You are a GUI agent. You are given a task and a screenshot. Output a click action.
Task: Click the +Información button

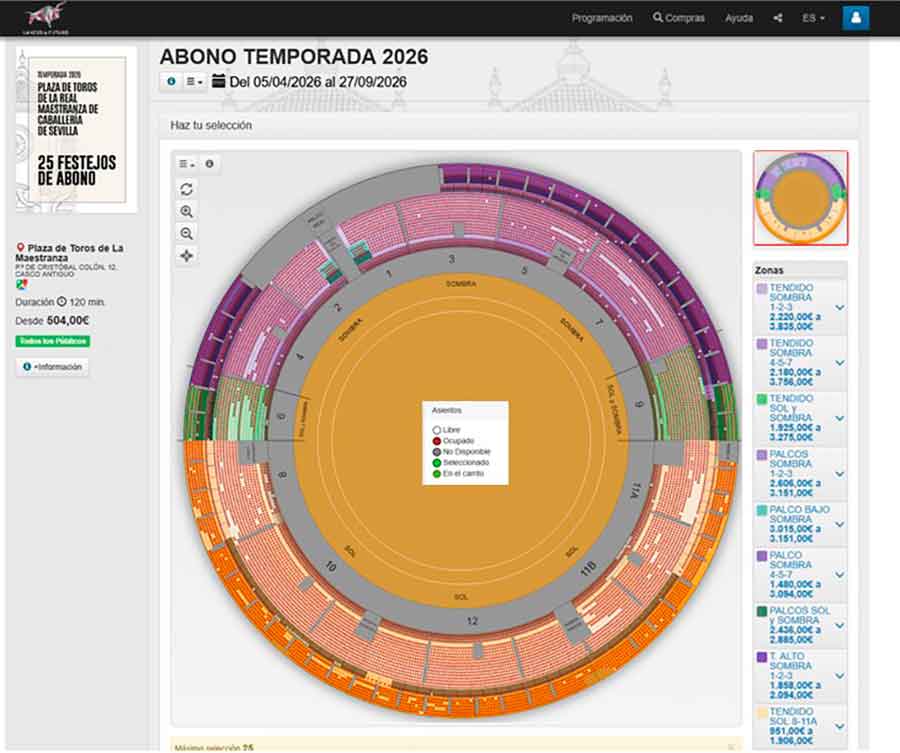(52, 367)
